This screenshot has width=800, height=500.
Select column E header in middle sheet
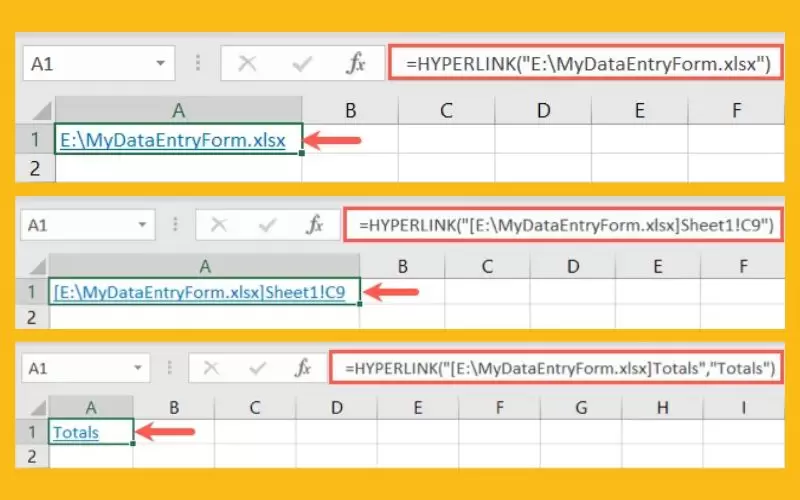(658, 266)
